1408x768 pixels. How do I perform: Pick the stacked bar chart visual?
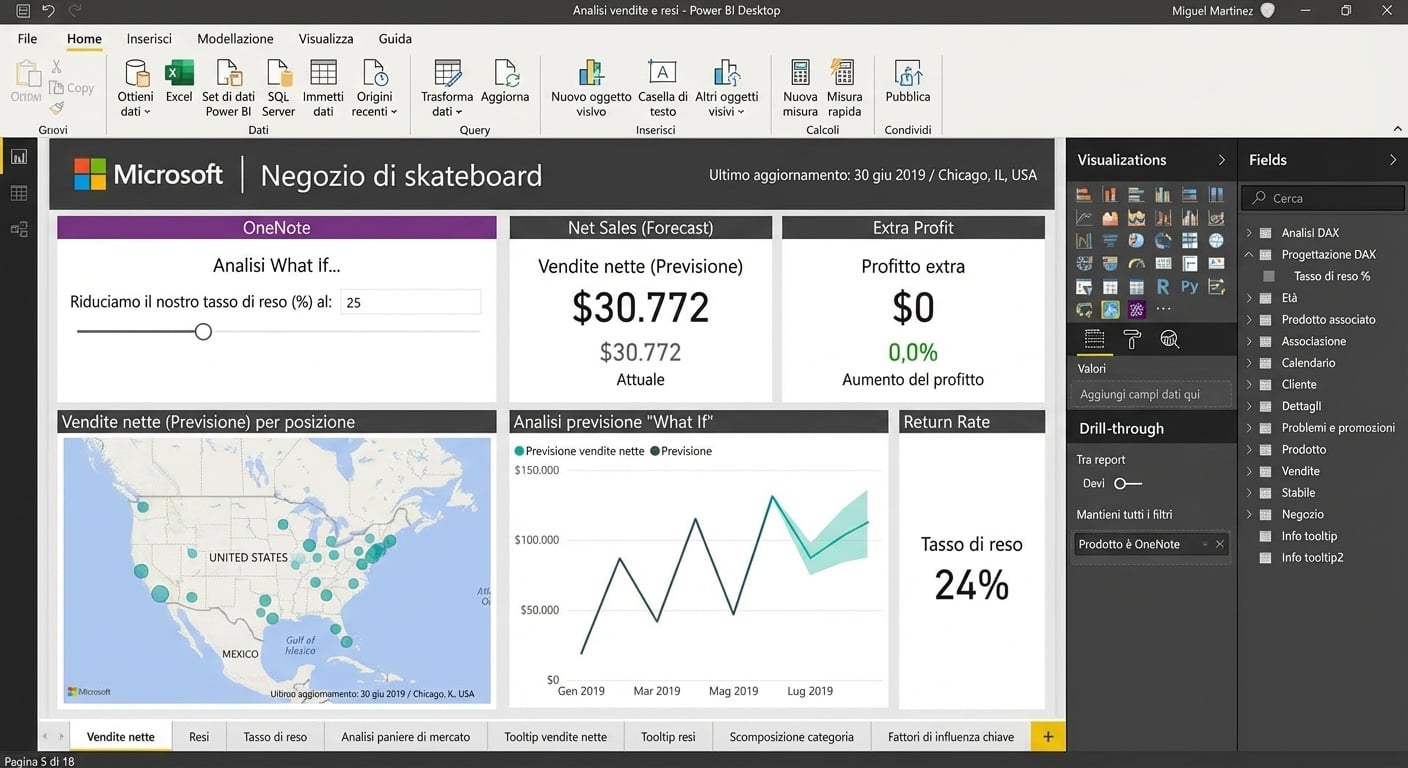point(1084,194)
